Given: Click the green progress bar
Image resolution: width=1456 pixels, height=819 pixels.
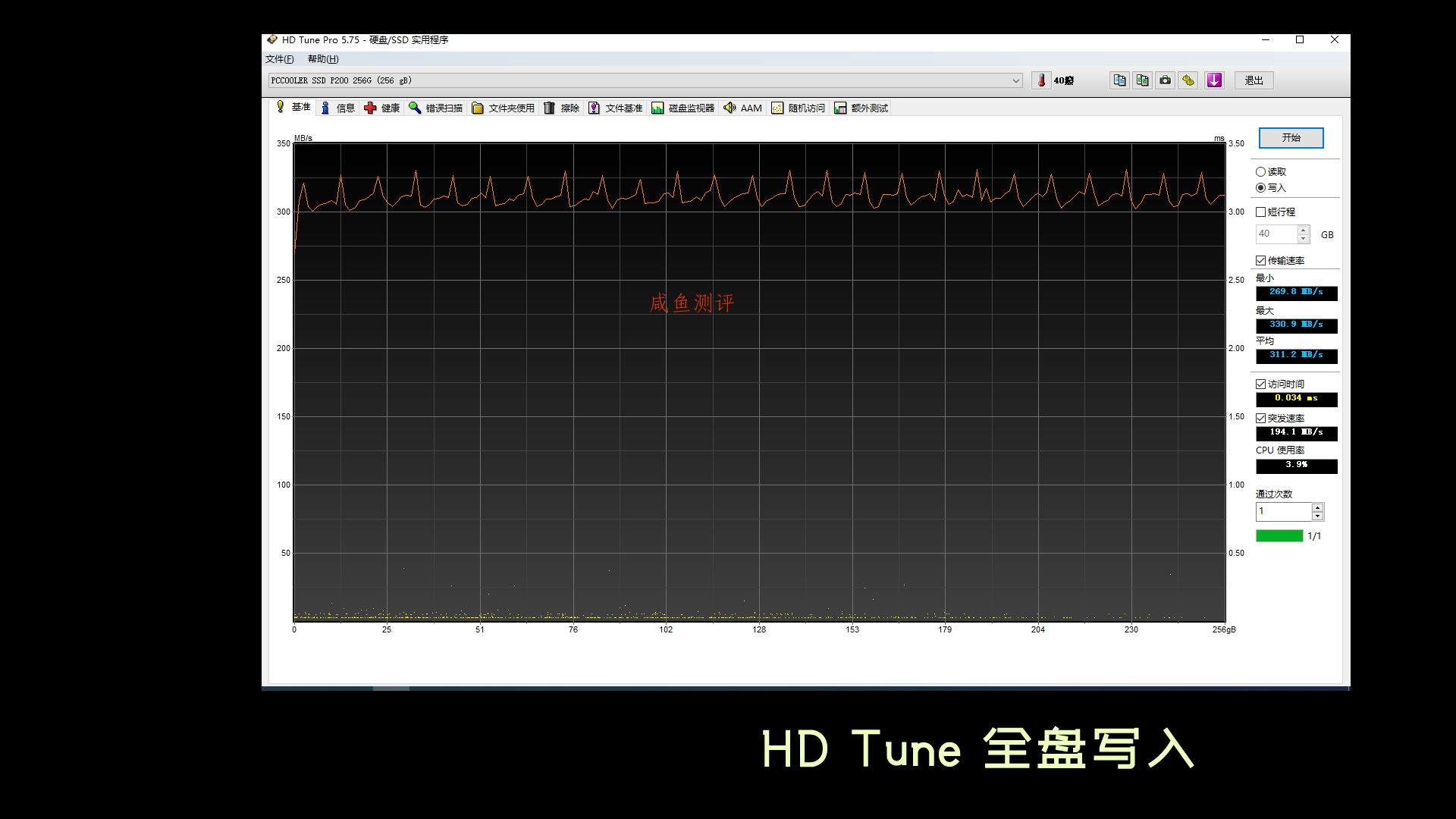Looking at the screenshot, I should (1279, 536).
